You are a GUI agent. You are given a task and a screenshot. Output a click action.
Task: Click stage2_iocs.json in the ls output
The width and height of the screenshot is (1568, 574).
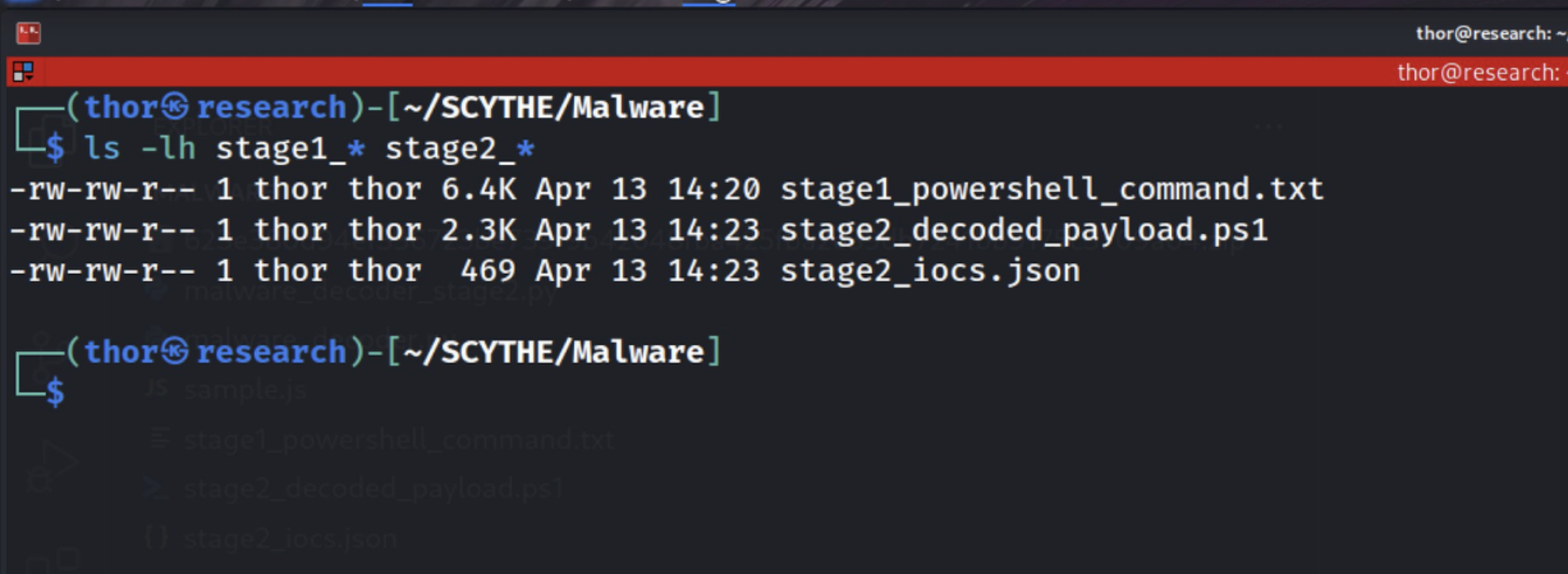coord(930,271)
